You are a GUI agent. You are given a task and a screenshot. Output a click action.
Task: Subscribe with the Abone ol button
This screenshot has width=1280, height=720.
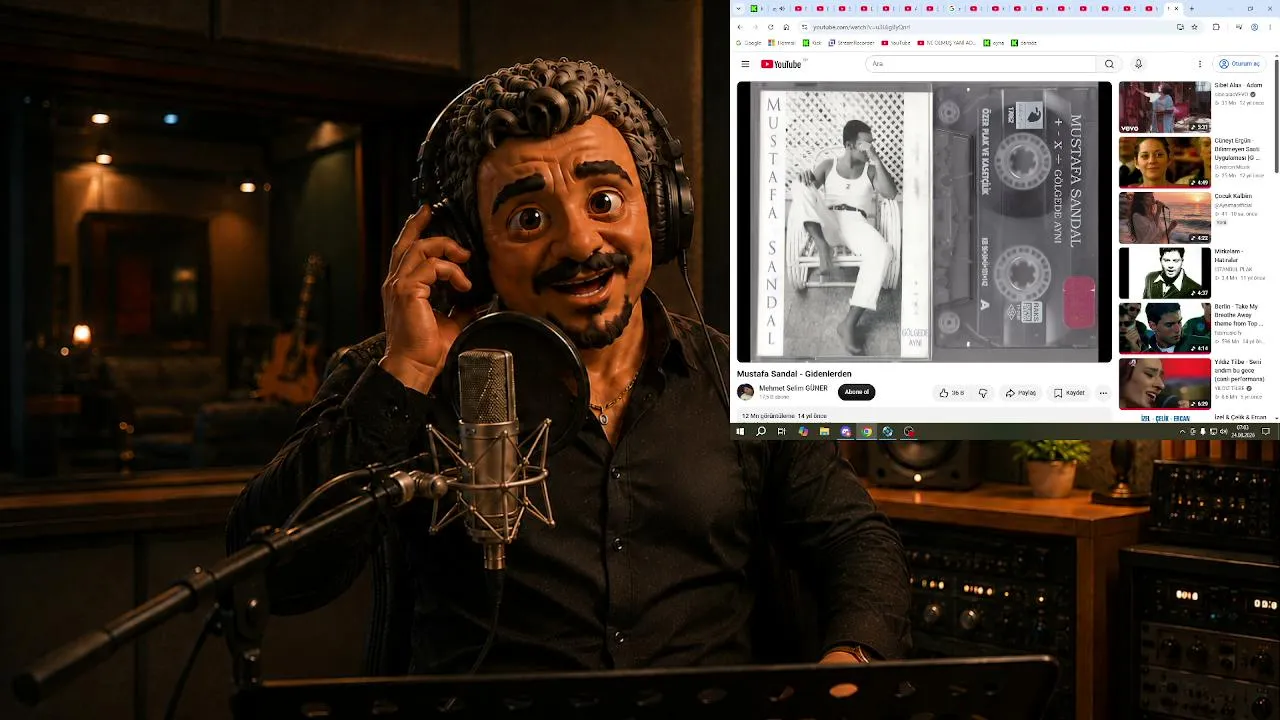856,392
